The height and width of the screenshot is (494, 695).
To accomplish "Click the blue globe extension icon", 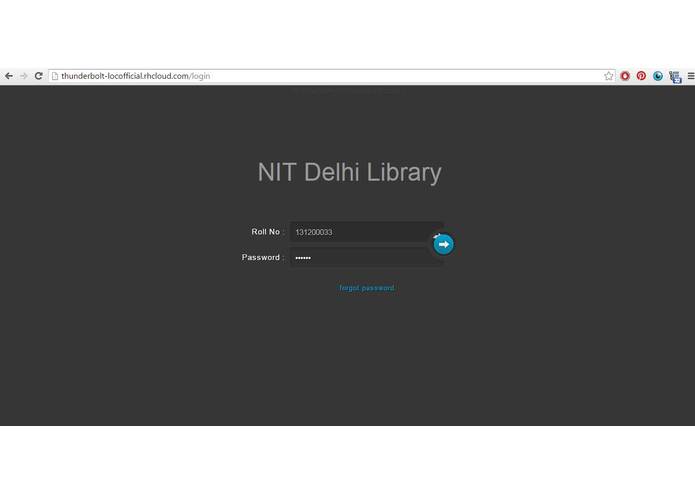I will click(x=658, y=76).
